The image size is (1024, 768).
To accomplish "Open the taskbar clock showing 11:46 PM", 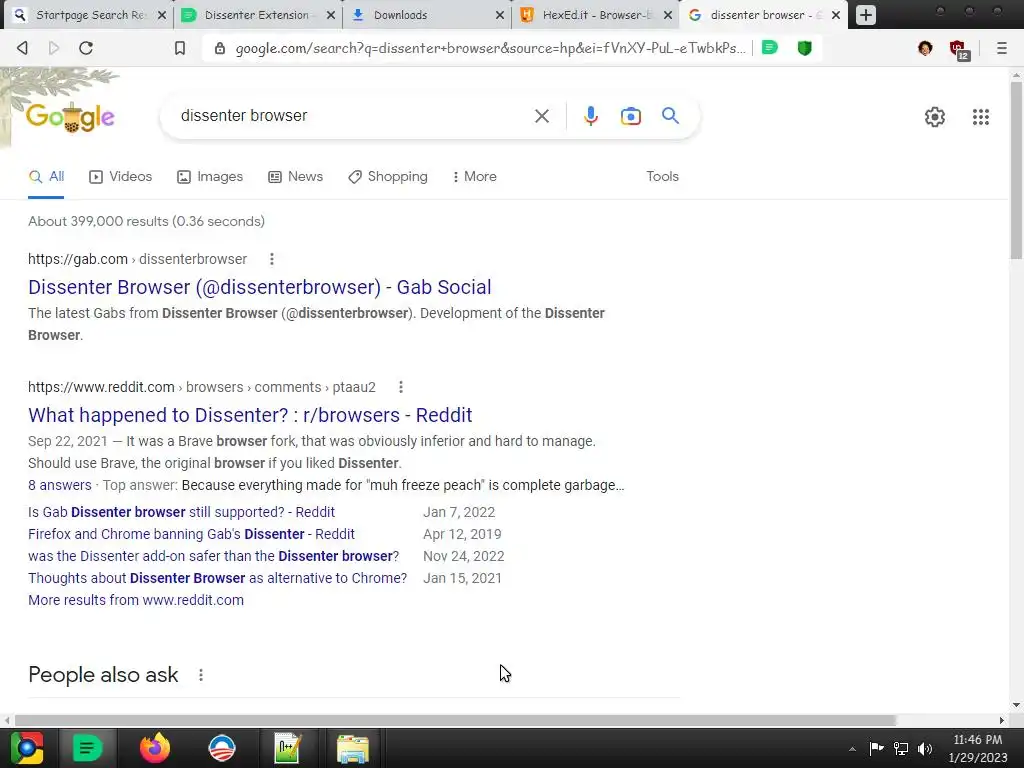I will [978, 748].
